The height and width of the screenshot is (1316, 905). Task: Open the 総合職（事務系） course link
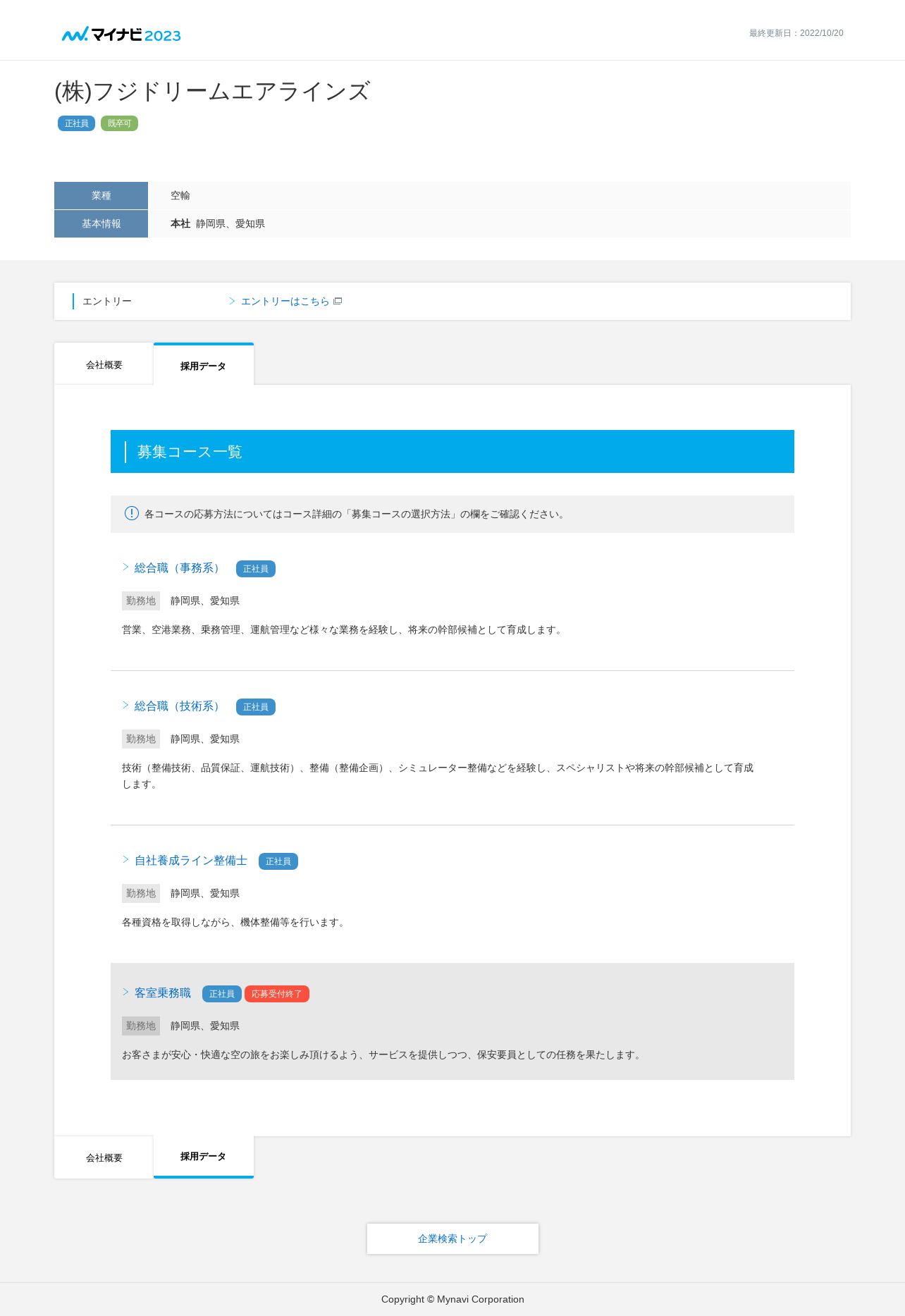pos(179,568)
